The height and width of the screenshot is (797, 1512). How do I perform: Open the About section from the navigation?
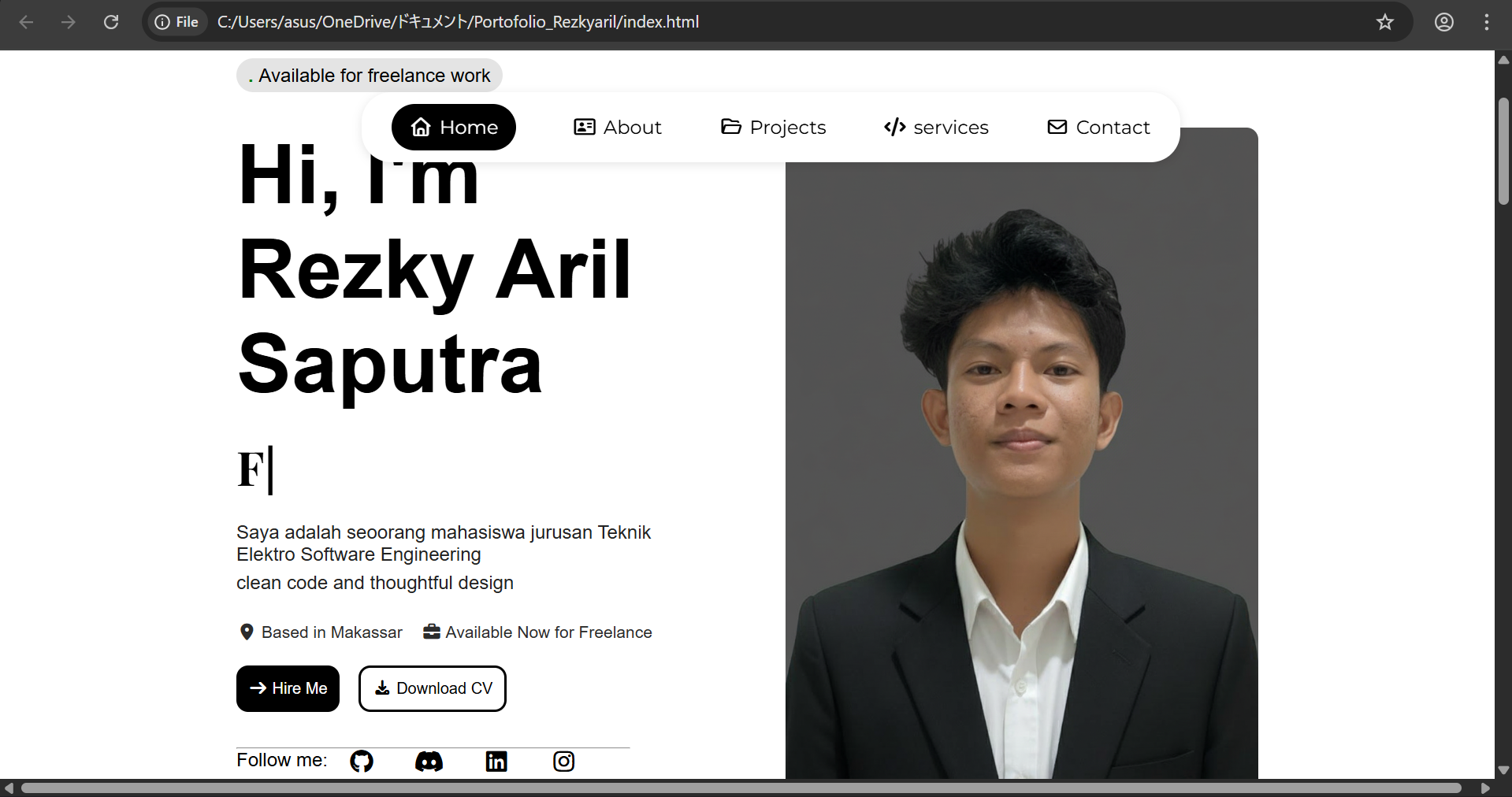617,127
